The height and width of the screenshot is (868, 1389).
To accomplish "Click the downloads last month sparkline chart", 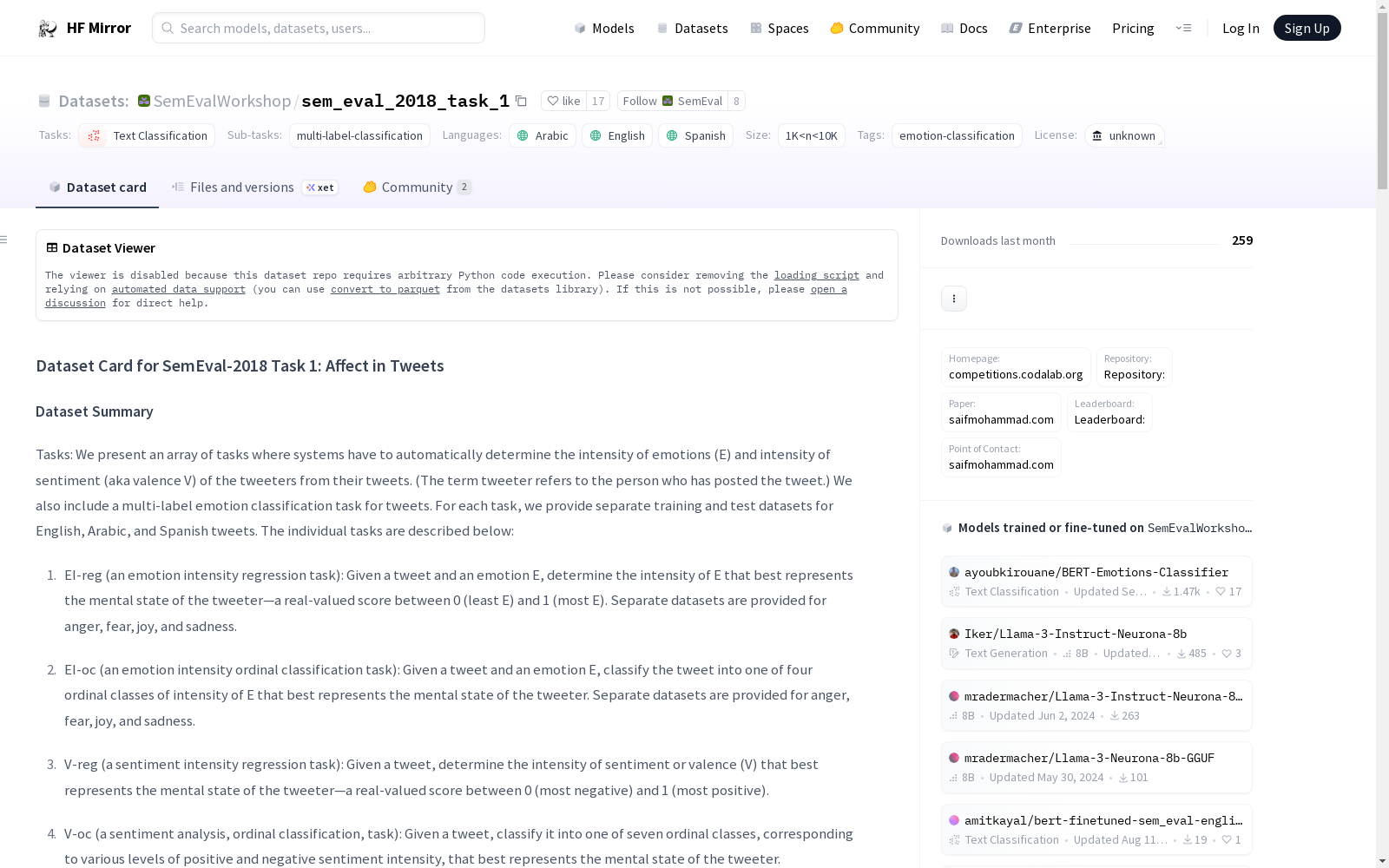I will click(x=1143, y=241).
